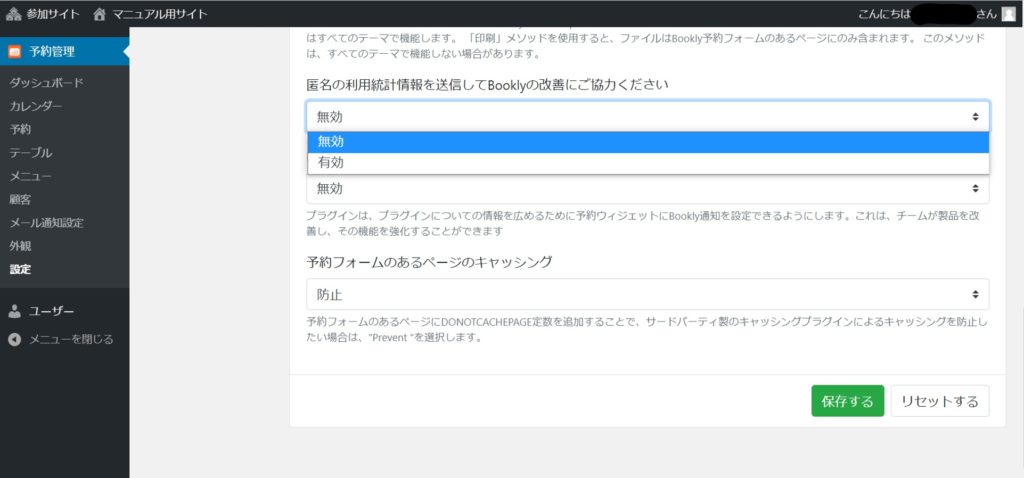Open 予約 menu item
The width and height of the screenshot is (1024, 478).
click(20, 129)
